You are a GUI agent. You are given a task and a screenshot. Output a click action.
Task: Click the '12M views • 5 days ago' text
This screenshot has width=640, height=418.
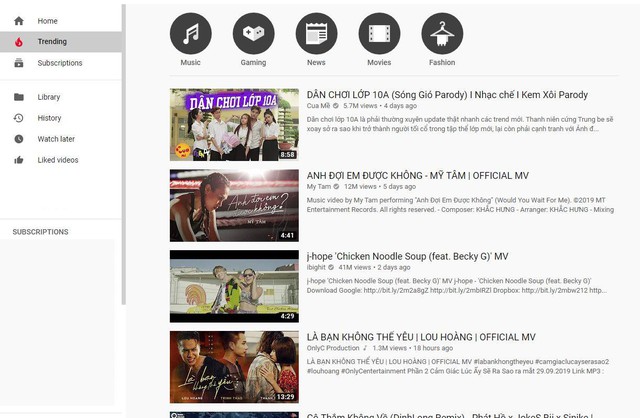pyautogui.click(x=380, y=187)
